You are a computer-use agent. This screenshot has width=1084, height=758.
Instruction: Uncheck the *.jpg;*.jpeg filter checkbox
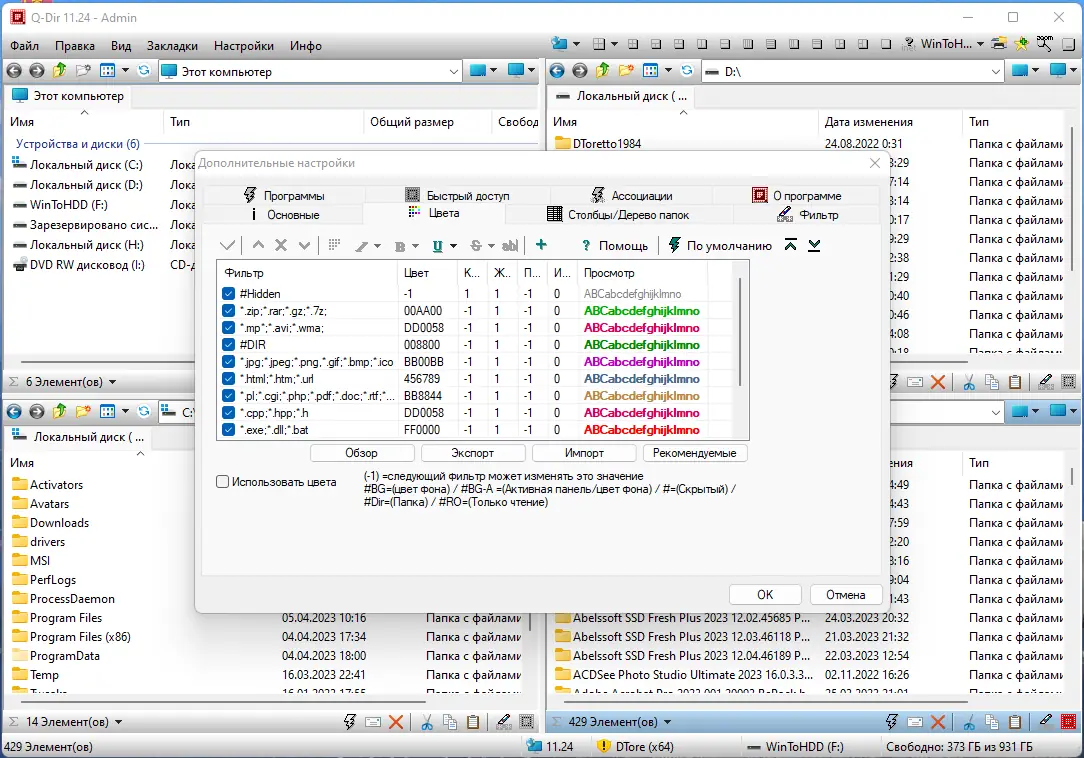(x=228, y=362)
